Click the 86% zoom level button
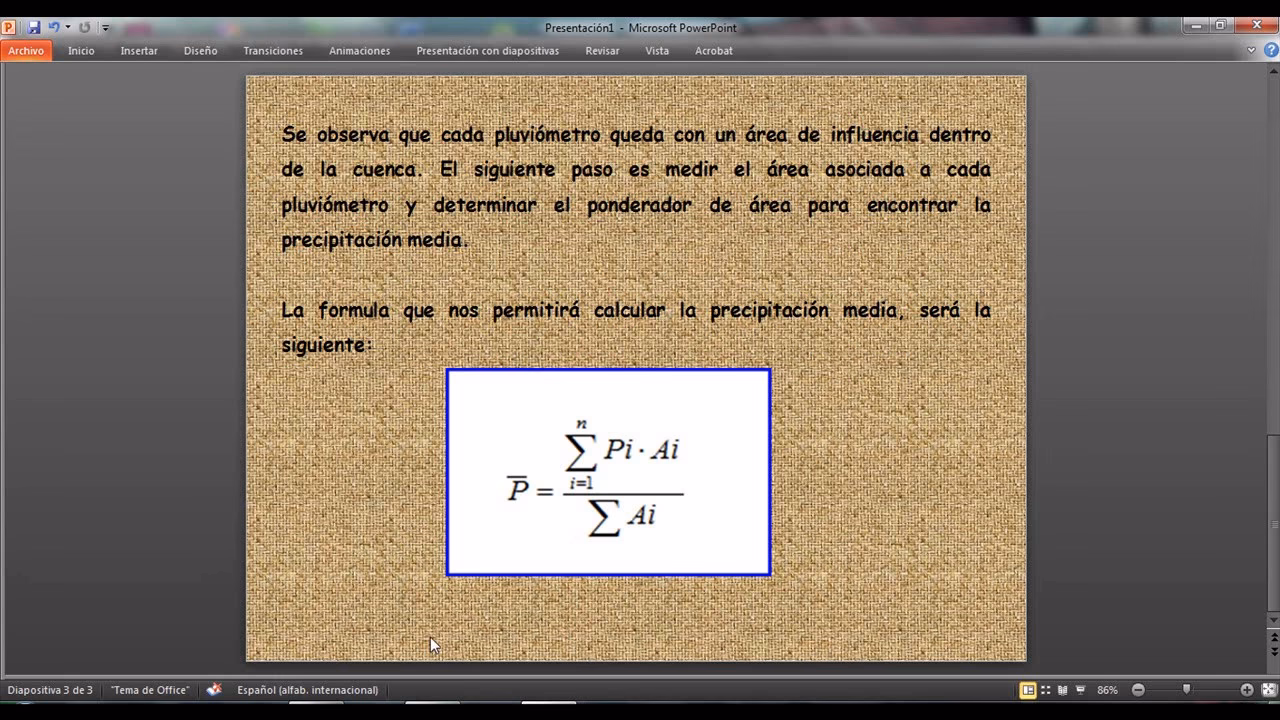 [x=1107, y=690]
